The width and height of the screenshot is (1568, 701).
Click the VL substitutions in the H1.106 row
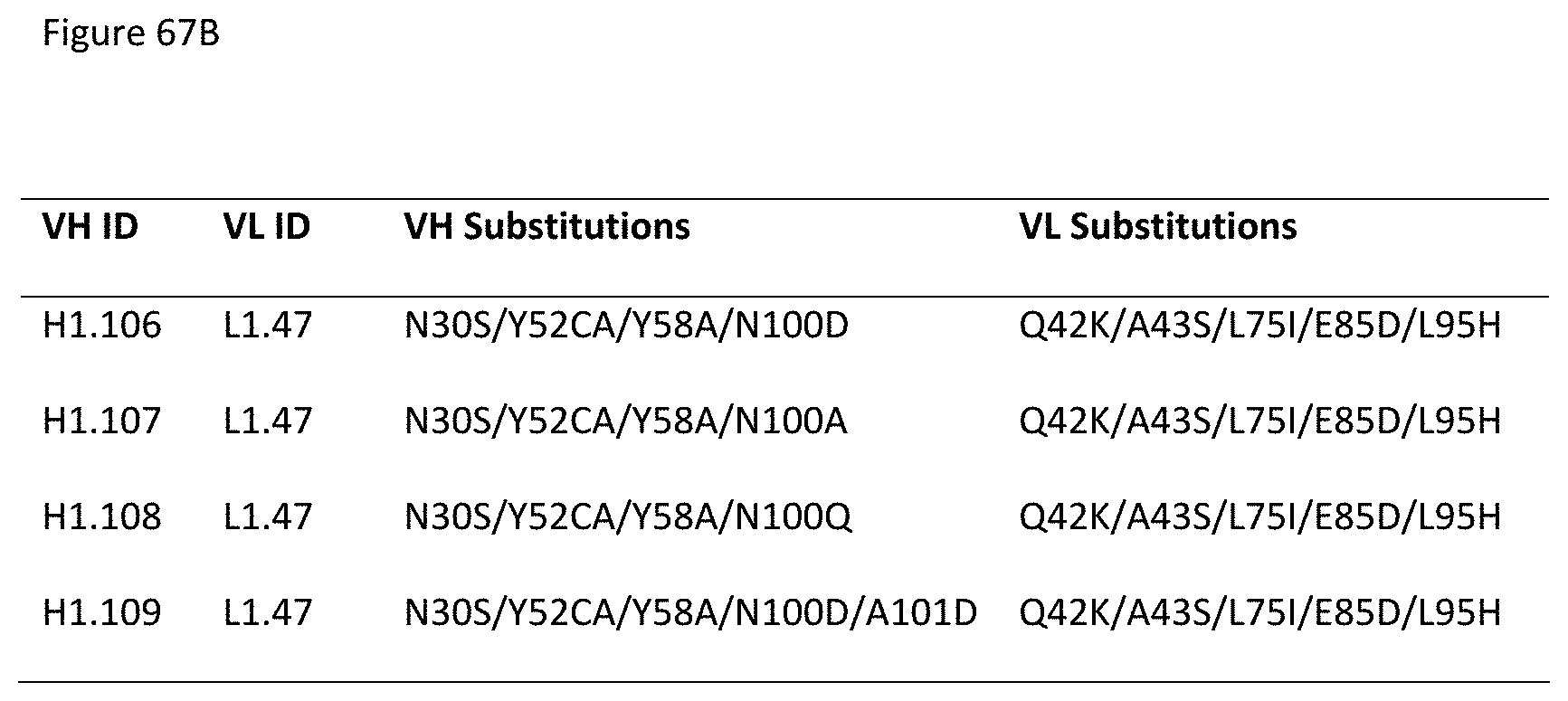point(1259,326)
